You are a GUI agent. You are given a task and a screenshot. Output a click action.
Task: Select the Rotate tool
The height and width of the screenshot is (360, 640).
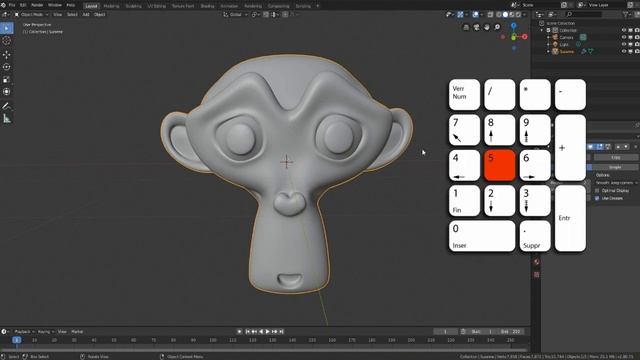pos(7,67)
